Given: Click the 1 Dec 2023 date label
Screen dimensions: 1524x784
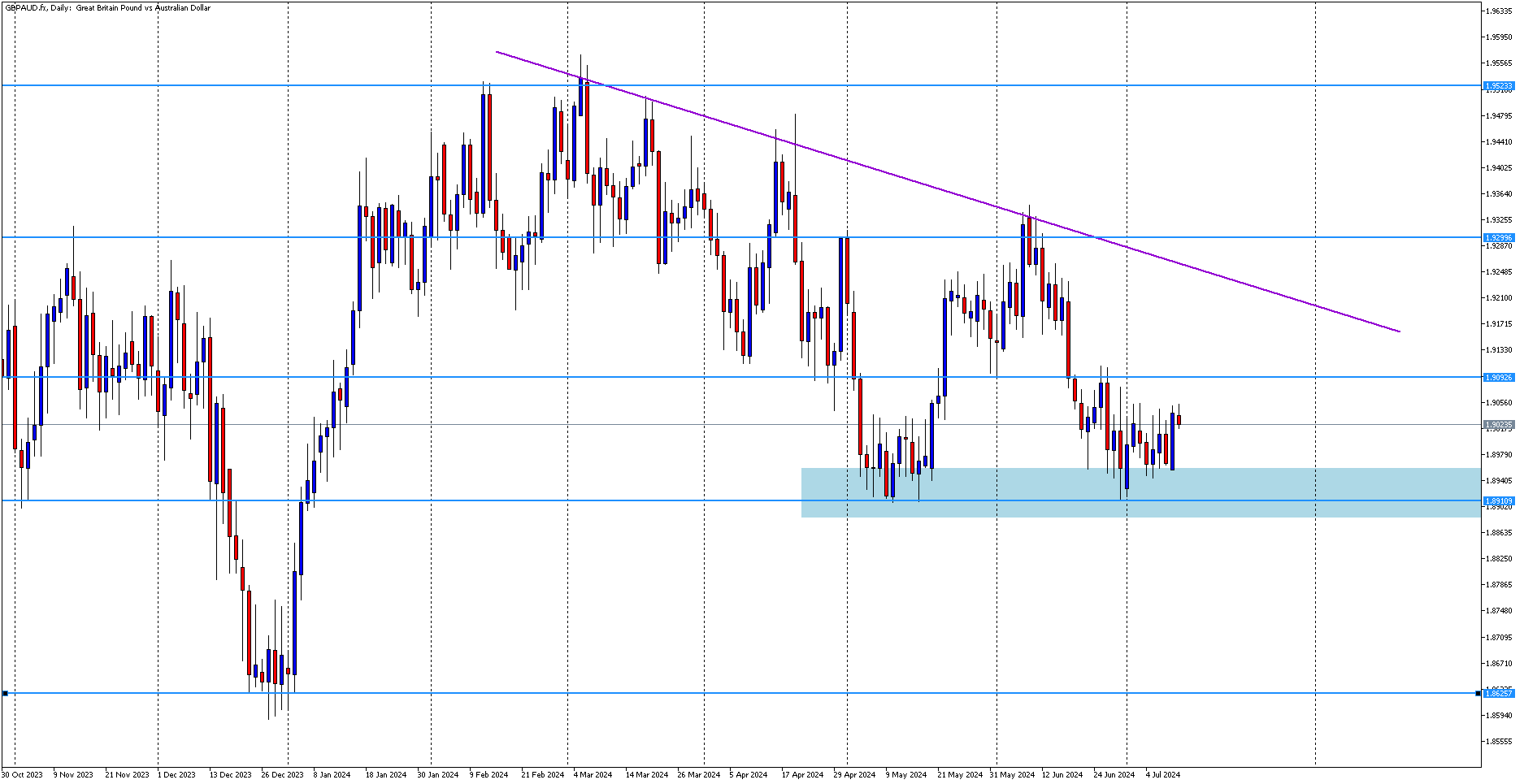Looking at the screenshot, I should click(176, 775).
